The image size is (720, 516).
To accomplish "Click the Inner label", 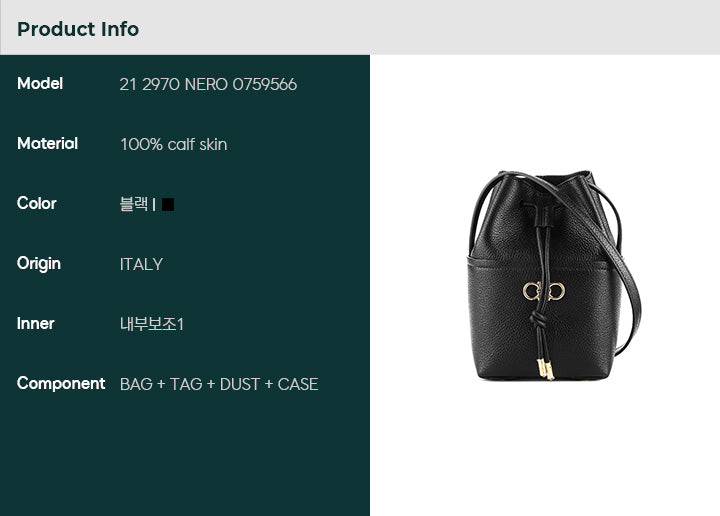I will pyautogui.click(x=35, y=324).
